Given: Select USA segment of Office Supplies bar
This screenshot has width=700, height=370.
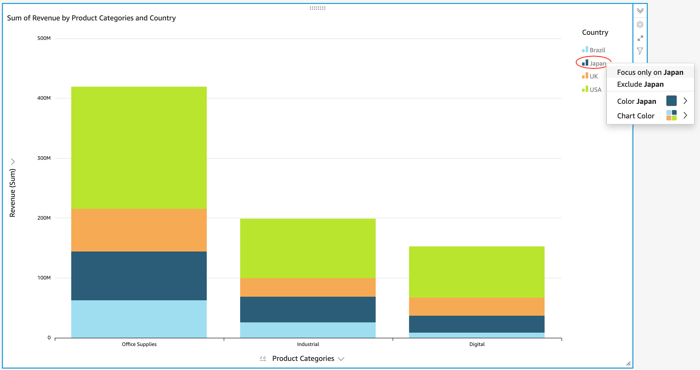Looking at the screenshot, I should pyautogui.click(x=139, y=148).
